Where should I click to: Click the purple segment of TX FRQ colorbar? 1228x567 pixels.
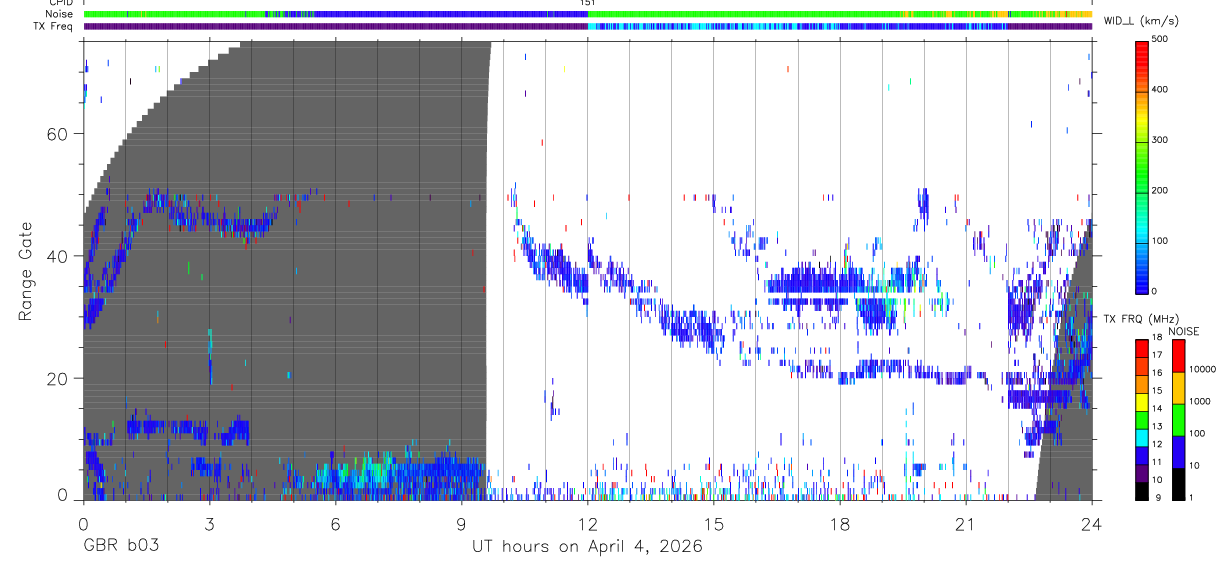pos(1142,473)
